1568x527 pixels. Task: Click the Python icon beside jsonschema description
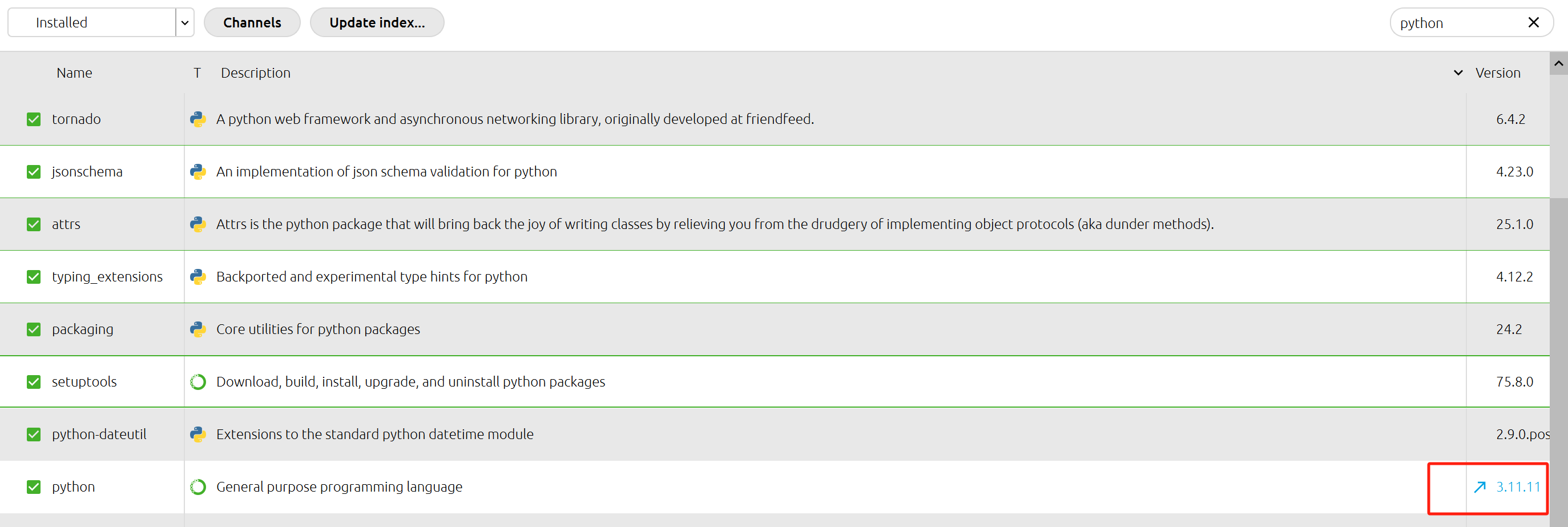point(198,172)
